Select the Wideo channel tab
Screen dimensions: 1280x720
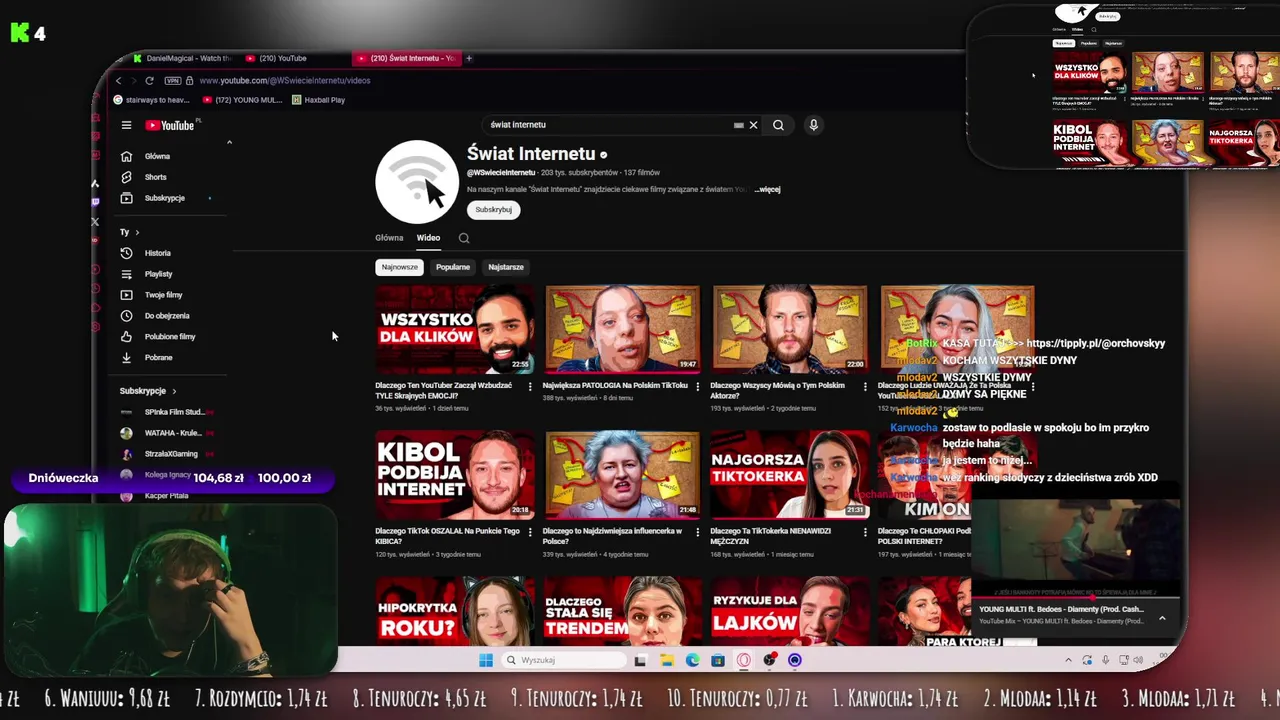pos(428,238)
